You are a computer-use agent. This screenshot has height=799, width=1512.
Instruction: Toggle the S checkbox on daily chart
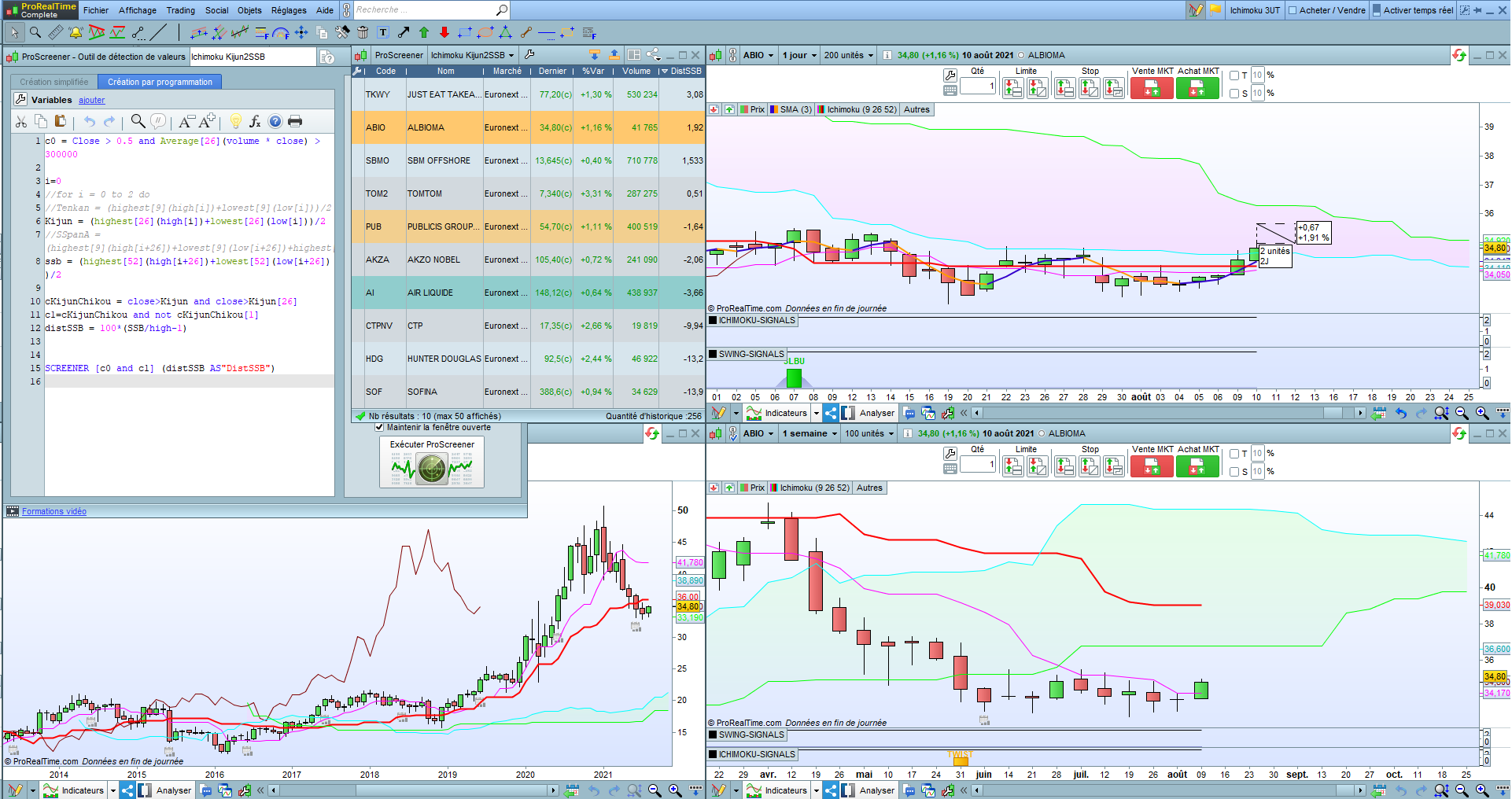tap(1234, 94)
